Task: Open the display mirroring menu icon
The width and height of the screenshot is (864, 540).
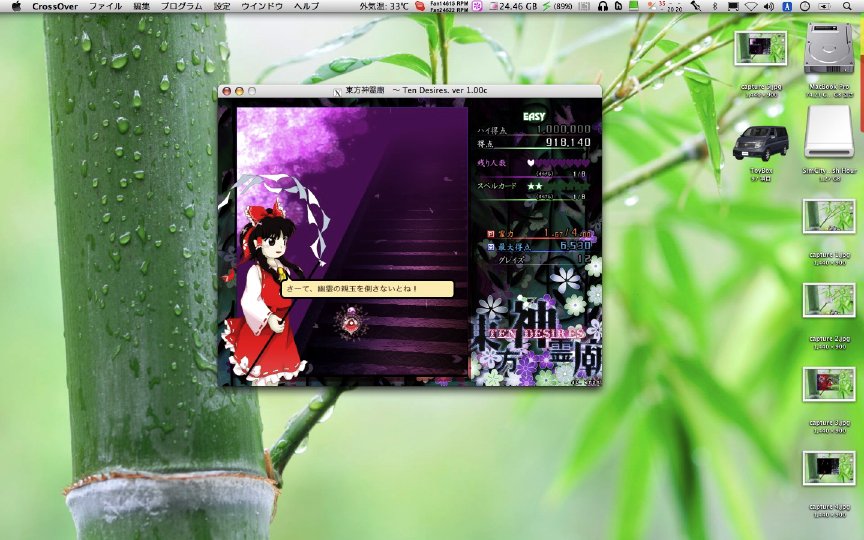Action: click(x=733, y=7)
